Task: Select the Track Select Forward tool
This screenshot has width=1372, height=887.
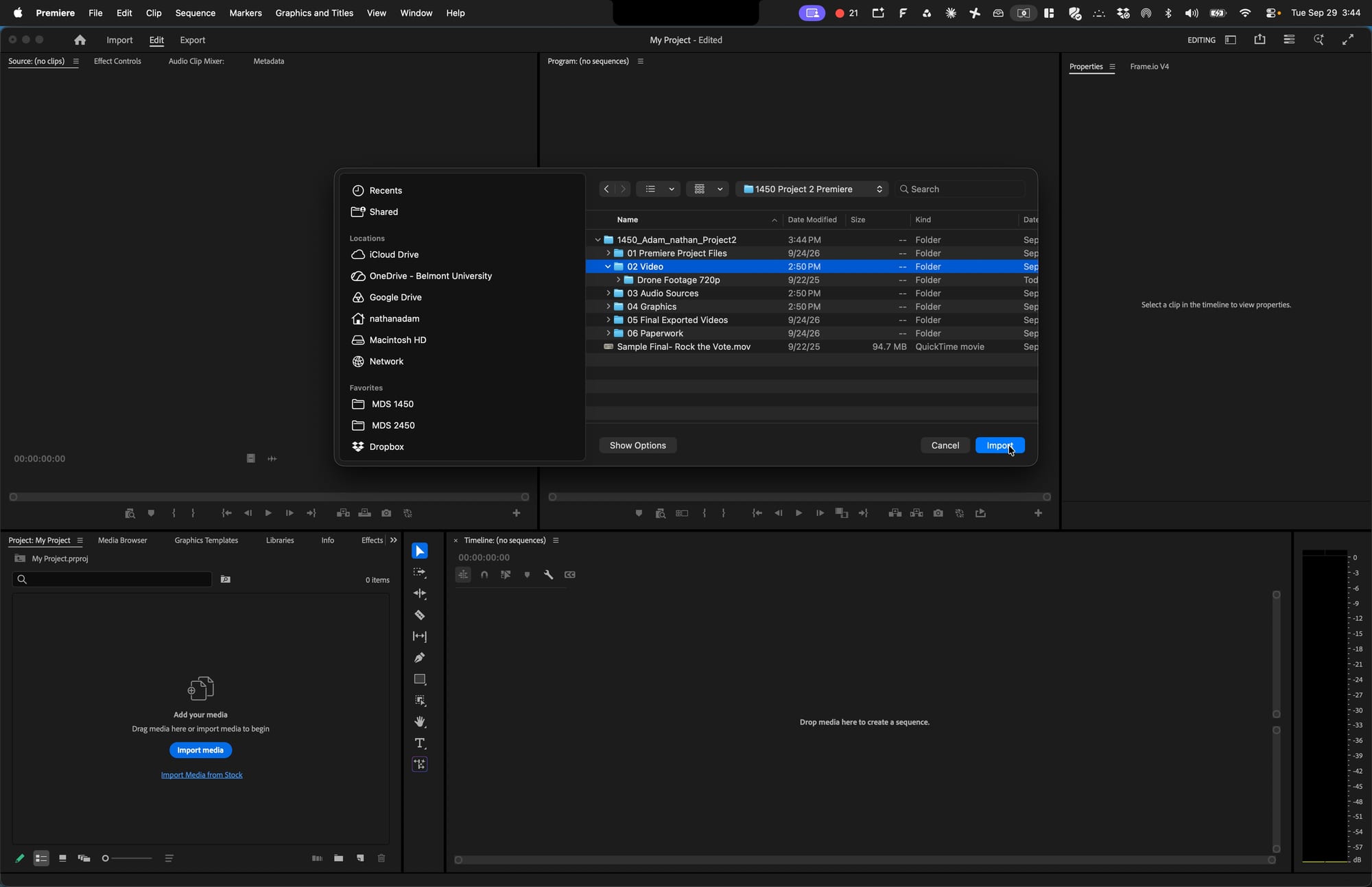Action: [420, 572]
